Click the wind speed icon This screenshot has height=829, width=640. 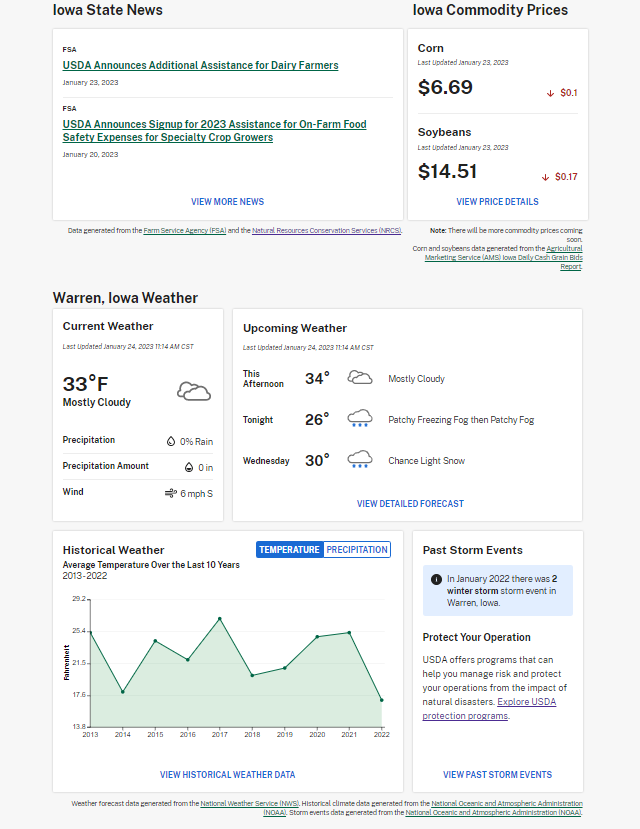[x=170, y=493]
